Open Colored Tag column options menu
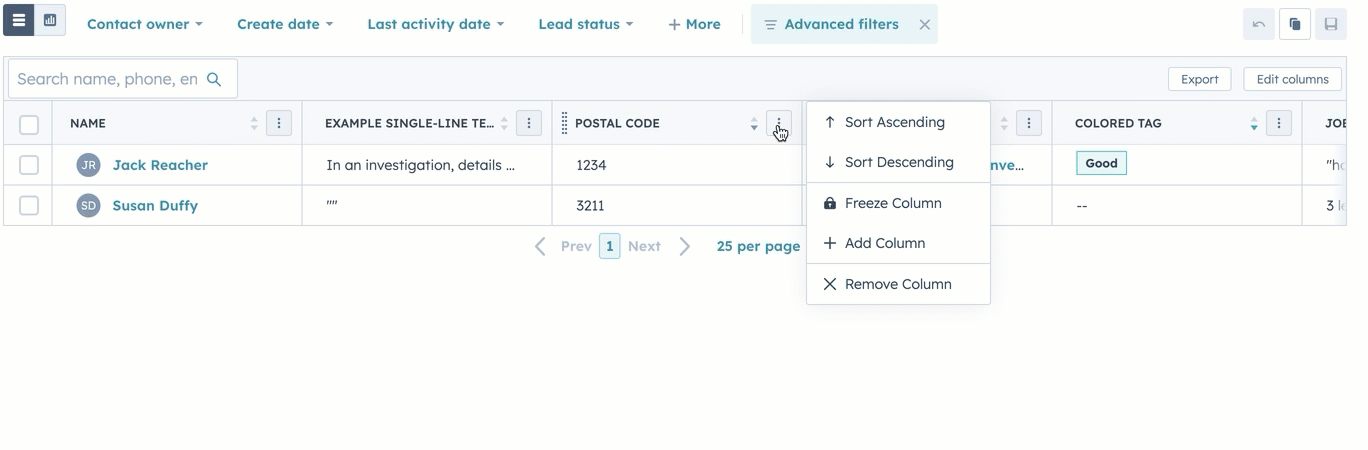Viewport: 1368px width, 450px height. (x=1278, y=123)
